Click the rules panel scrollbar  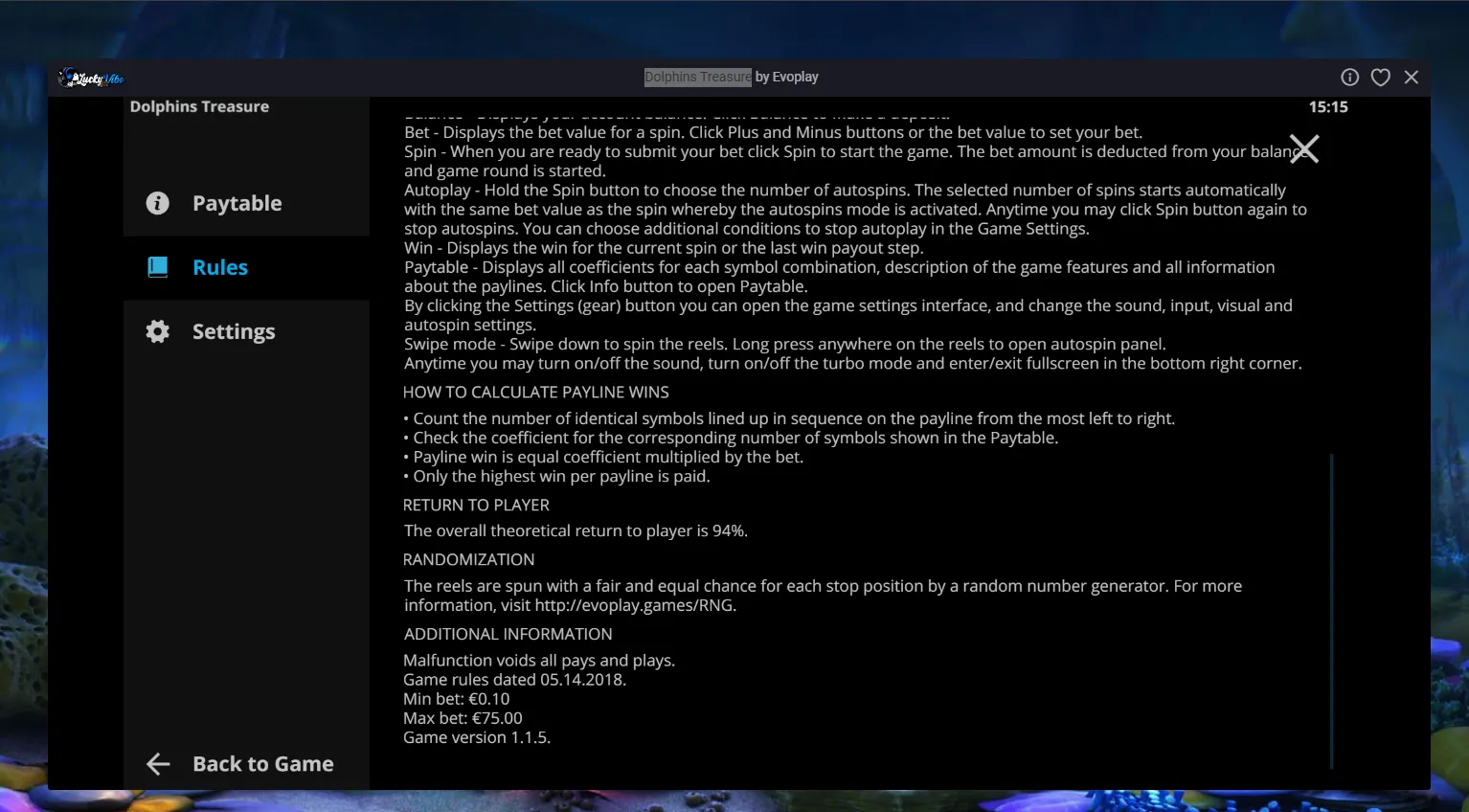tap(1331, 610)
